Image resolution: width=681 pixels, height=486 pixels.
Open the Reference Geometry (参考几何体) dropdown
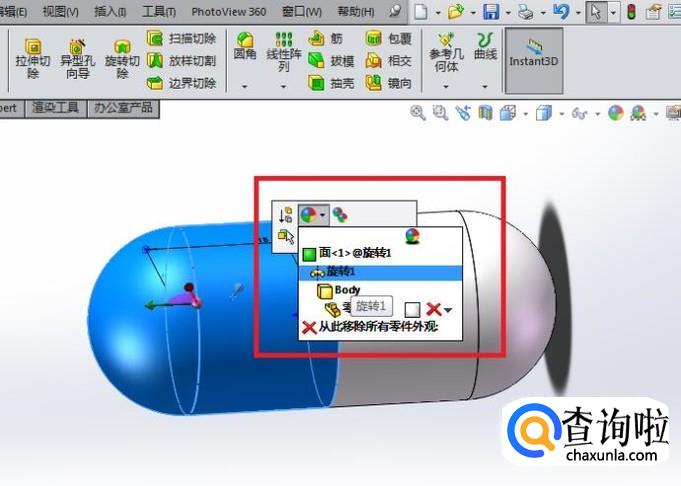(445, 86)
